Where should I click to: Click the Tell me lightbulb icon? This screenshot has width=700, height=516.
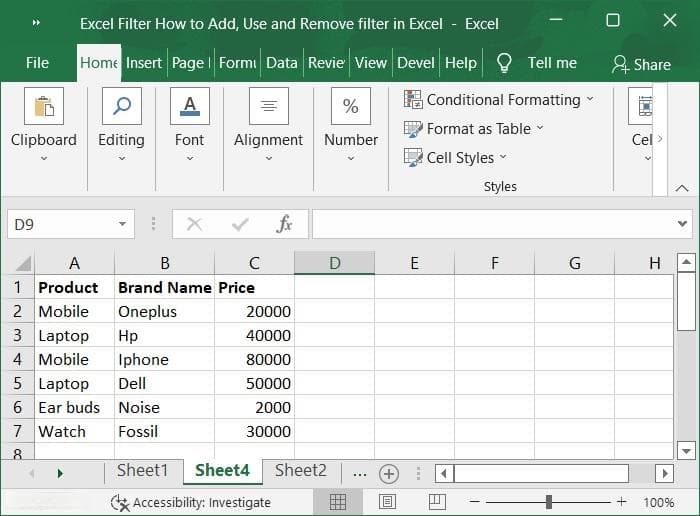[504, 63]
